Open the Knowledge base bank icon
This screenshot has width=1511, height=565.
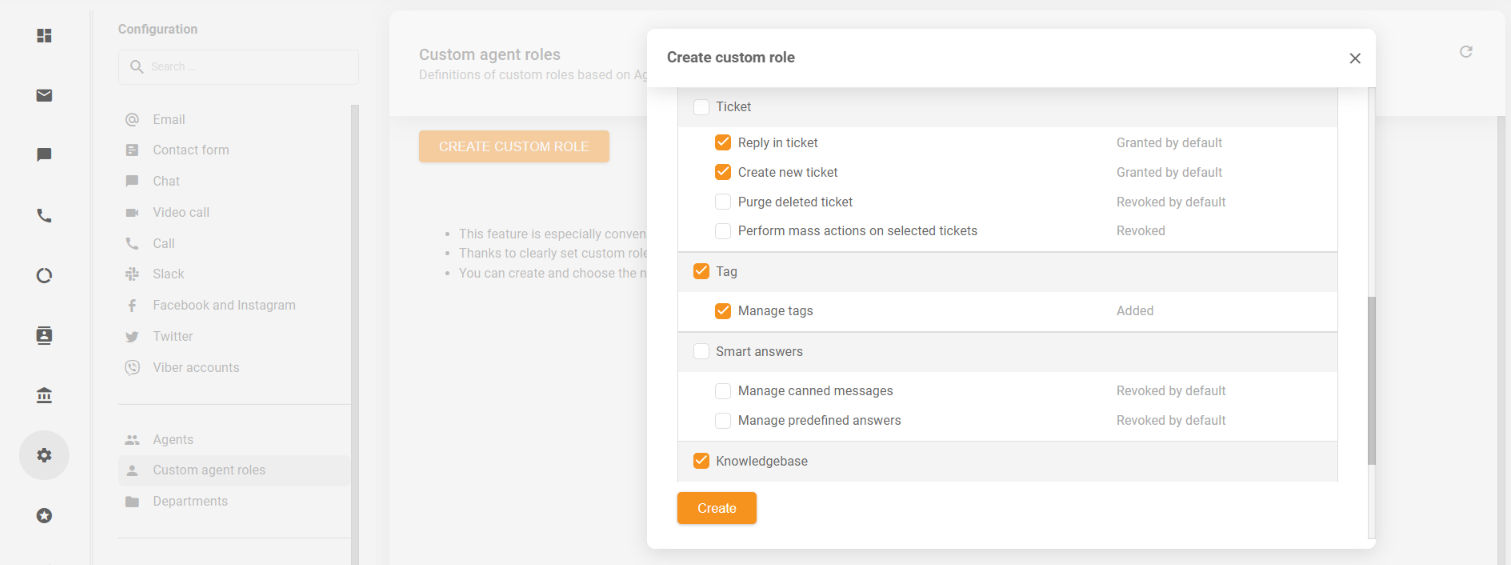(x=44, y=396)
